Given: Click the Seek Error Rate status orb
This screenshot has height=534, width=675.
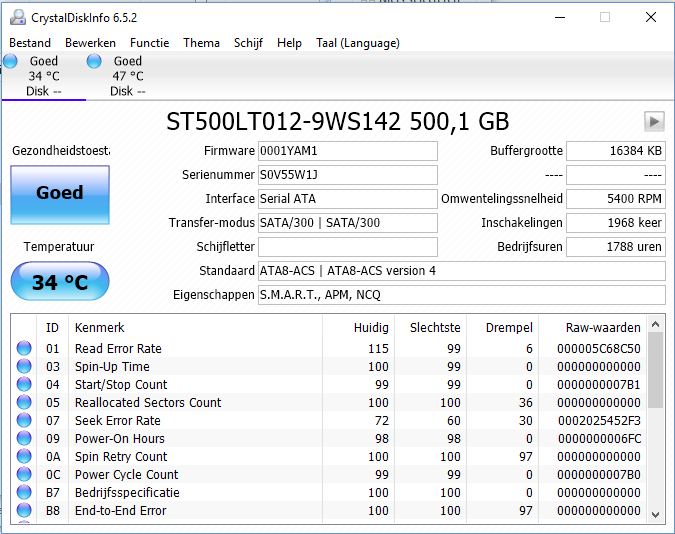Looking at the screenshot, I should tap(24, 421).
